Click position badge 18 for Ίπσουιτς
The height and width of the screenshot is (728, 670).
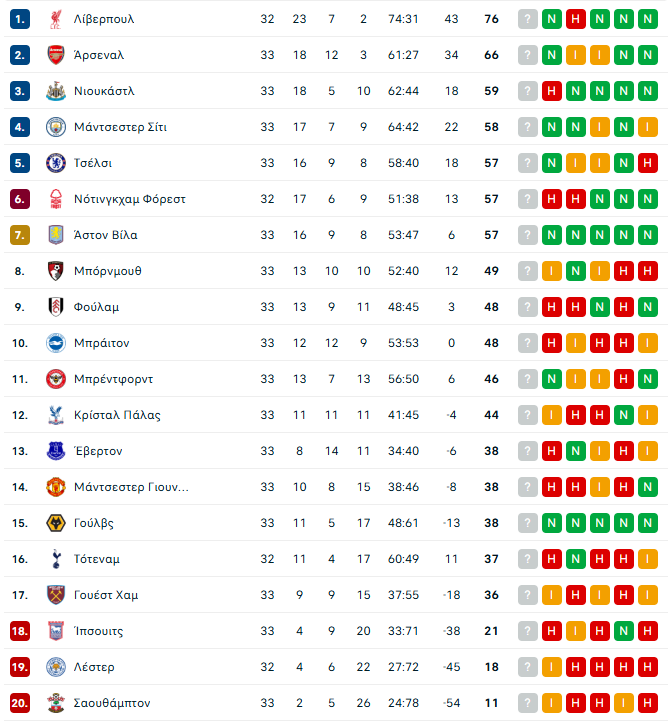20,631
